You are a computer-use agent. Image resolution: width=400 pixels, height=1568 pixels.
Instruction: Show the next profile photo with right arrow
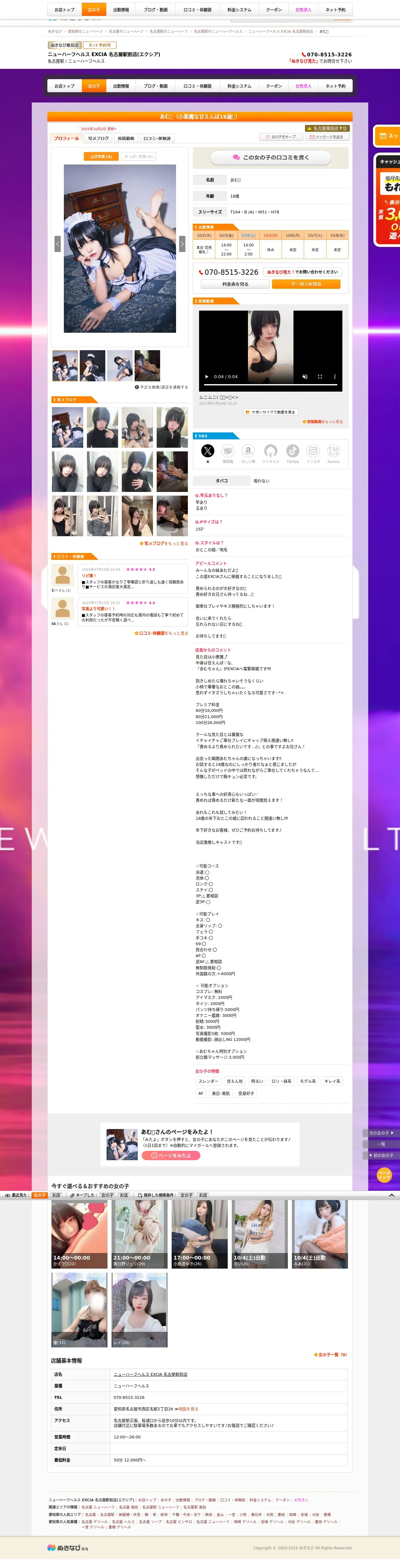(182, 244)
